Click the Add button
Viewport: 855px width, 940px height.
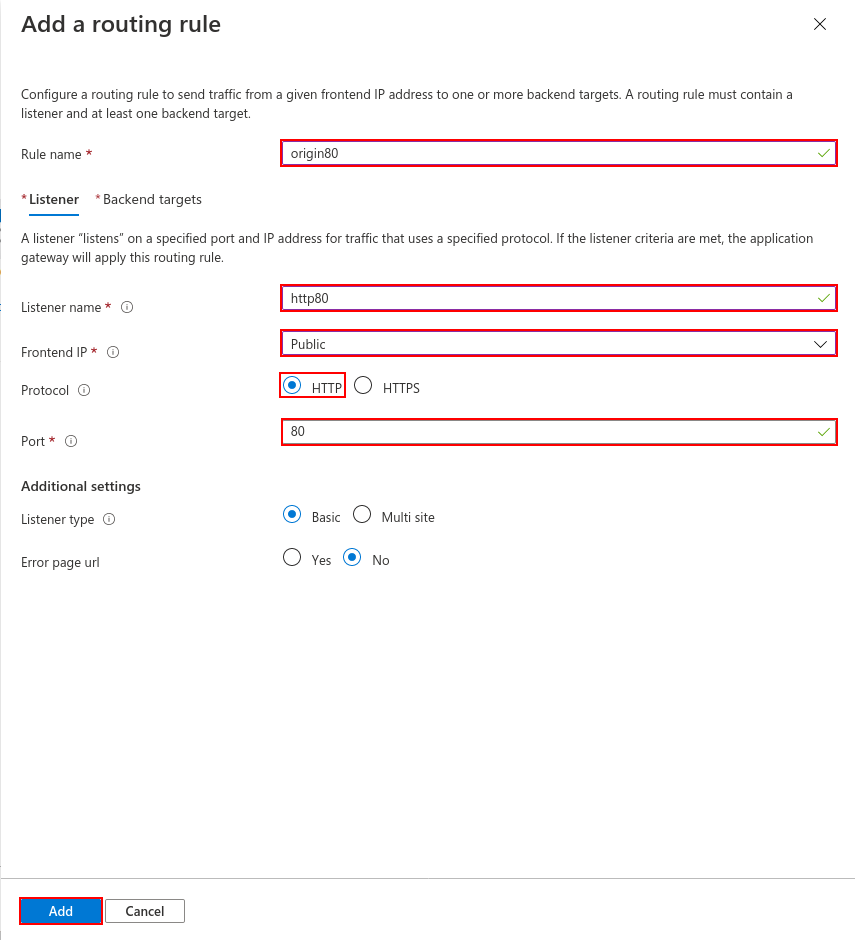(61, 911)
